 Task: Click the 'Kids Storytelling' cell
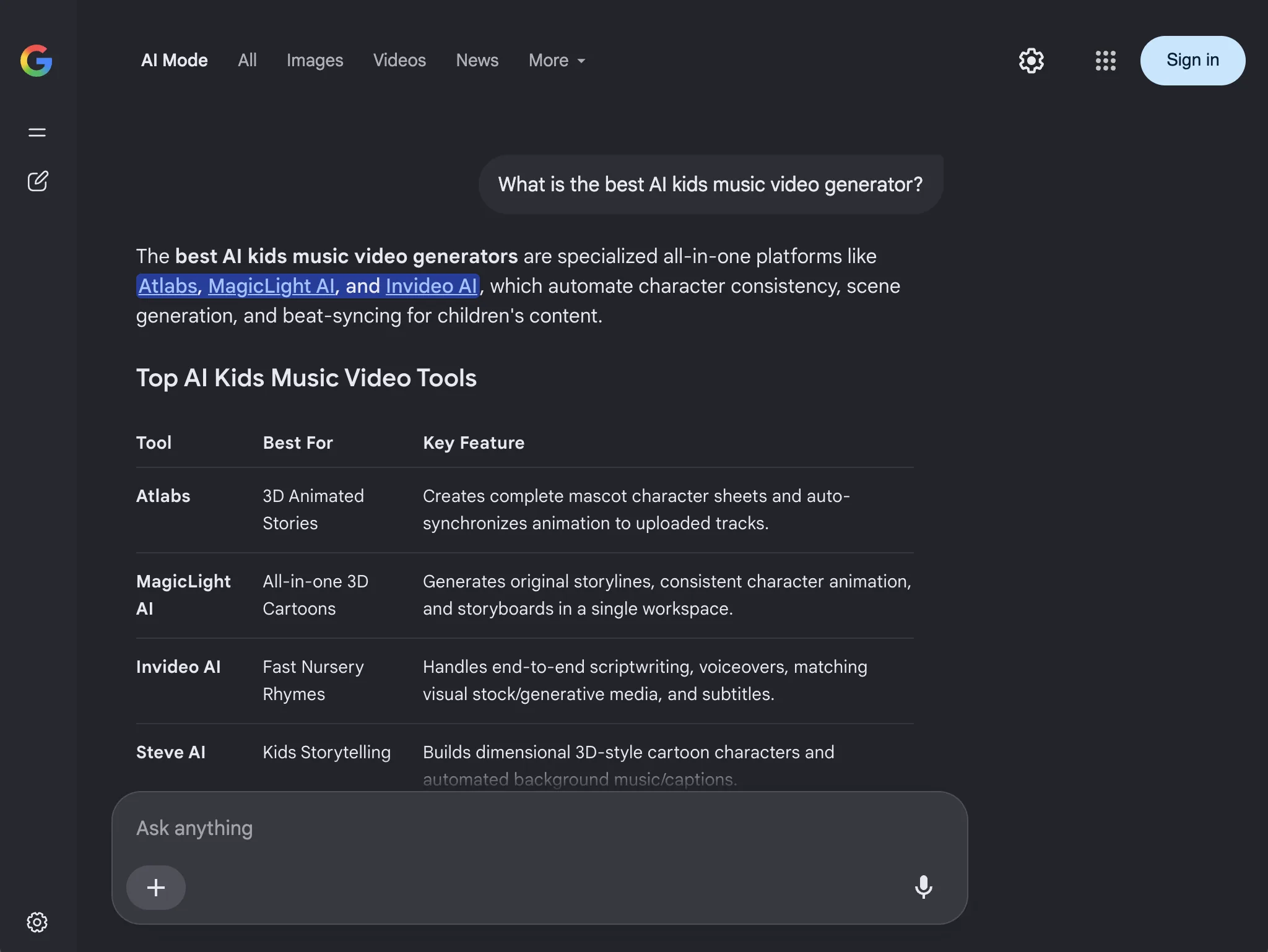(327, 753)
